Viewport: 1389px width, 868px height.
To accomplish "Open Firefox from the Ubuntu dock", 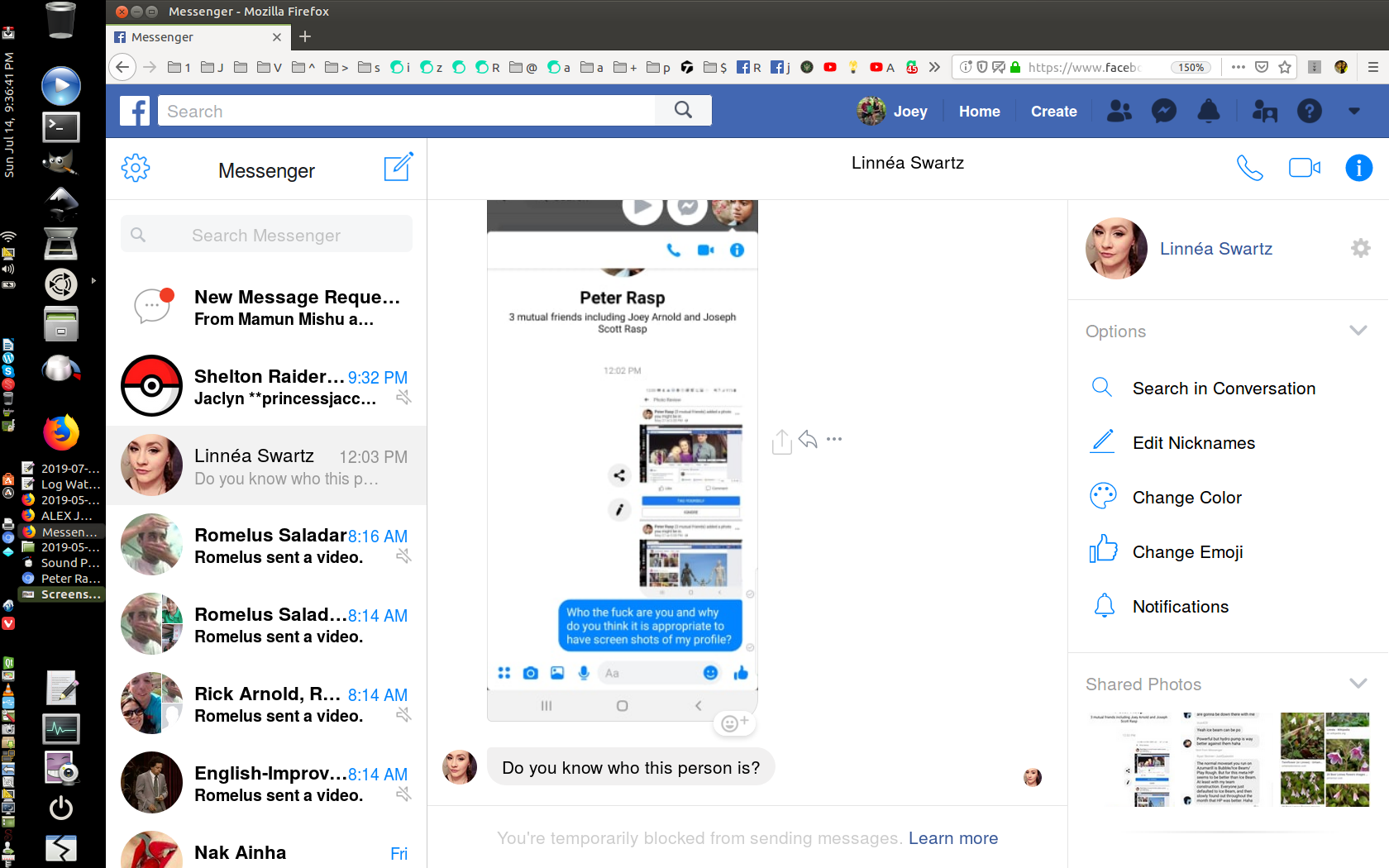I will click(x=61, y=432).
